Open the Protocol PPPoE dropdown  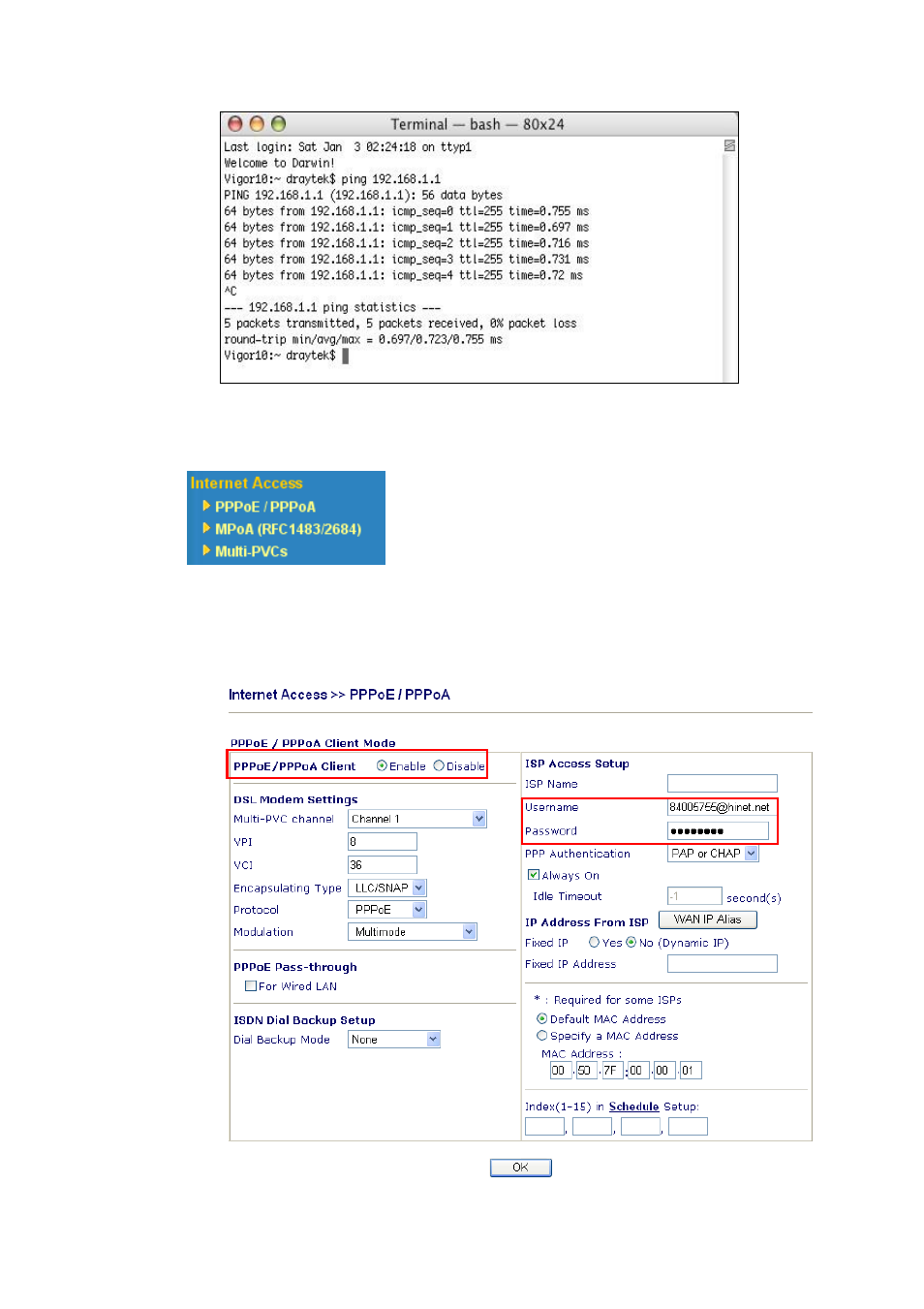(387, 910)
